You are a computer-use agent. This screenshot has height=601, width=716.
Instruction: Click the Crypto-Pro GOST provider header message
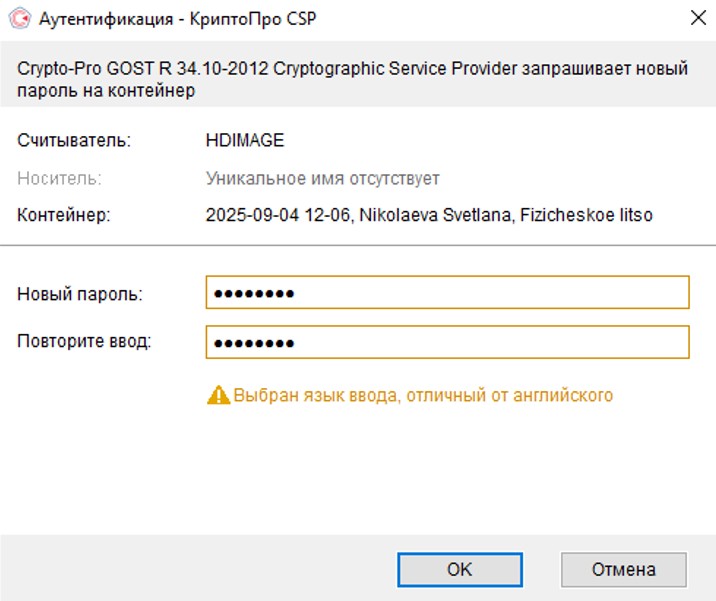(352, 79)
